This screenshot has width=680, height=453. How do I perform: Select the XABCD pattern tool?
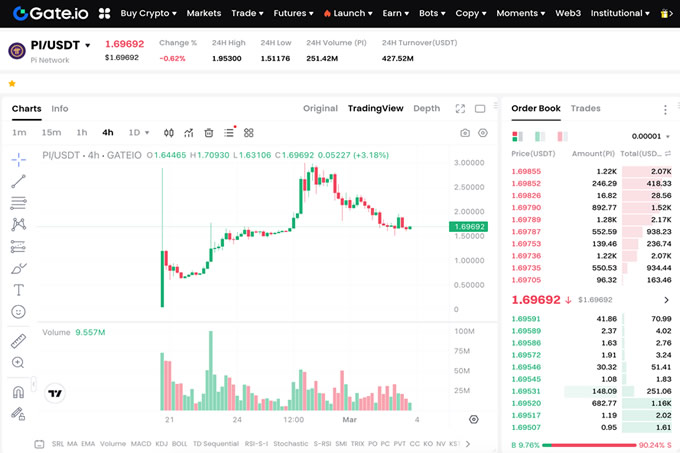tap(19, 224)
